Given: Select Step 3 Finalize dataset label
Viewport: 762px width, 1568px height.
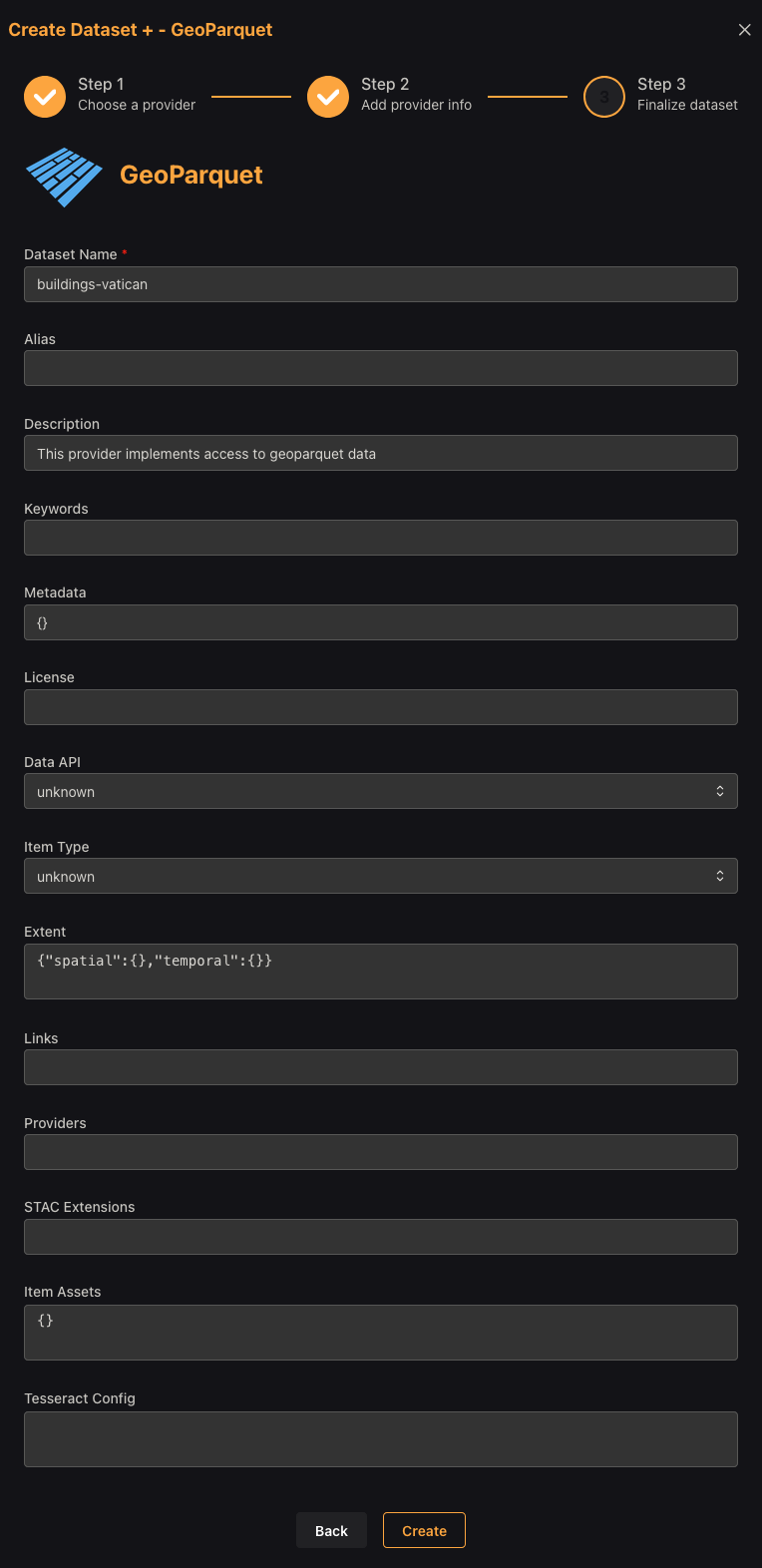Looking at the screenshot, I should (x=687, y=95).
